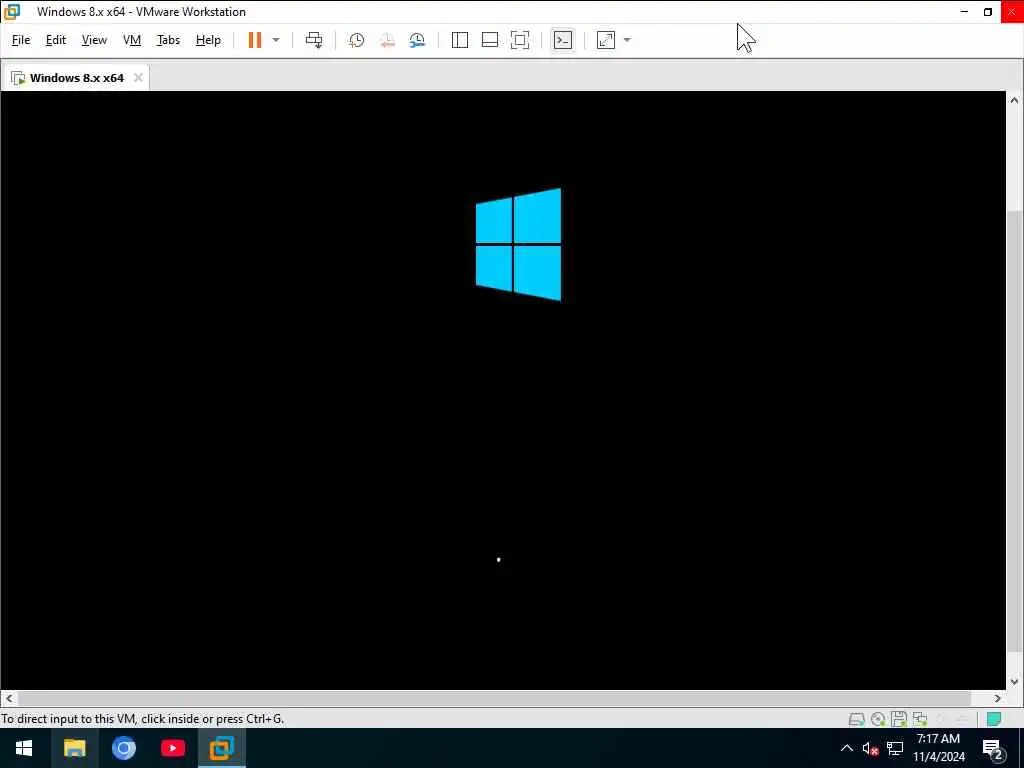
Task: Expand the power options dropdown arrow
Action: pos(276,40)
